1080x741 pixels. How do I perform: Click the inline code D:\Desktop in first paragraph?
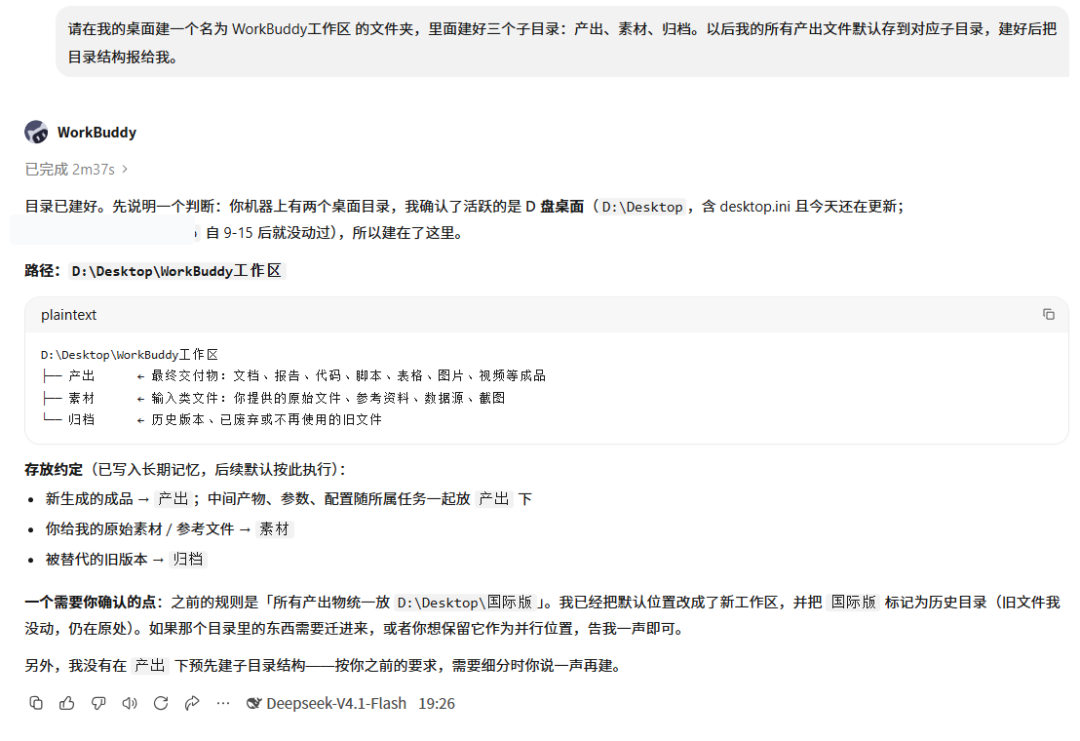tap(642, 207)
